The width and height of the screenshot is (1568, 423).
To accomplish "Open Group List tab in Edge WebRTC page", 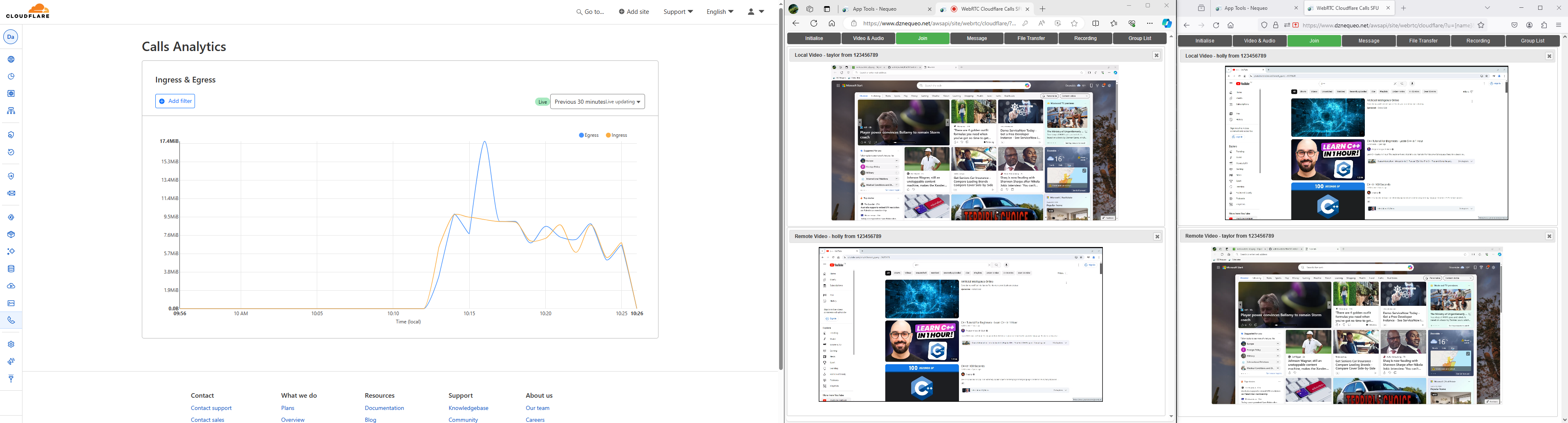I will [x=1140, y=38].
